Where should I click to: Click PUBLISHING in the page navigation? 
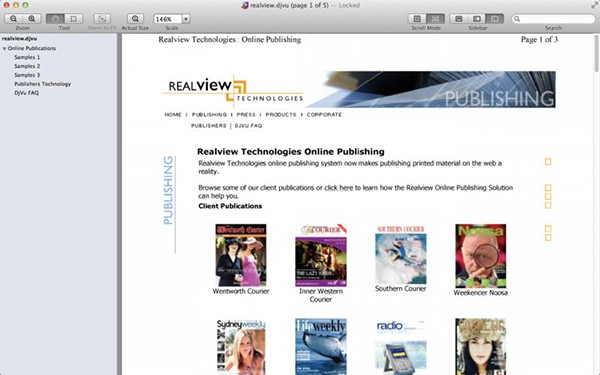click(x=209, y=114)
